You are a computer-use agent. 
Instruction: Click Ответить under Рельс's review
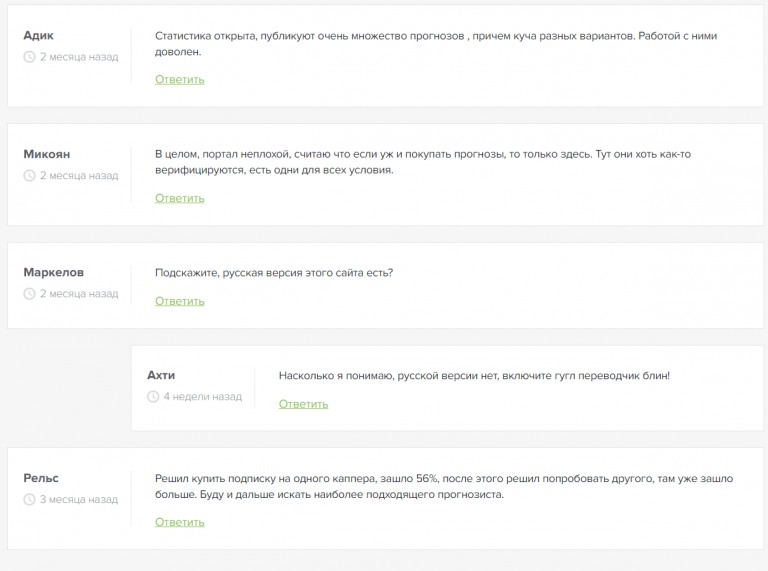[180, 522]
